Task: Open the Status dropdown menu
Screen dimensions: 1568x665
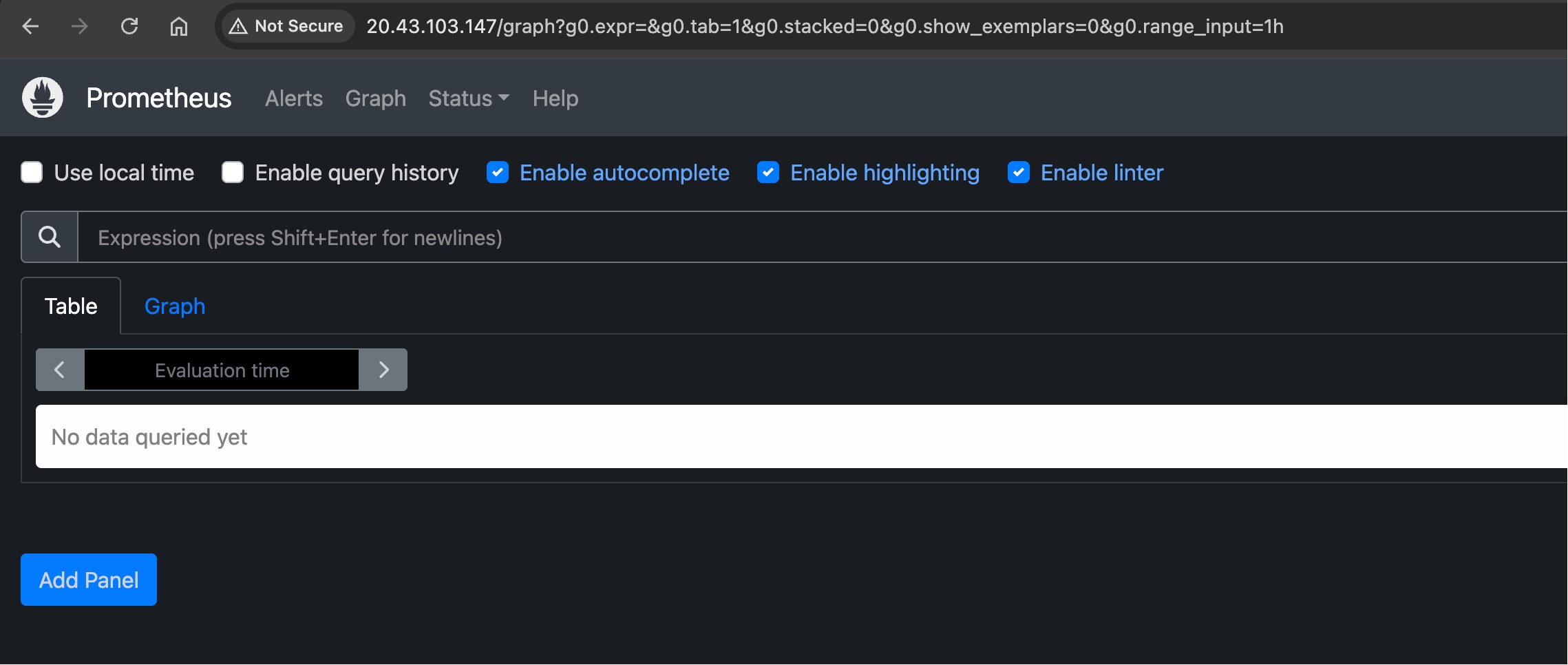Action: pos(468,98)
